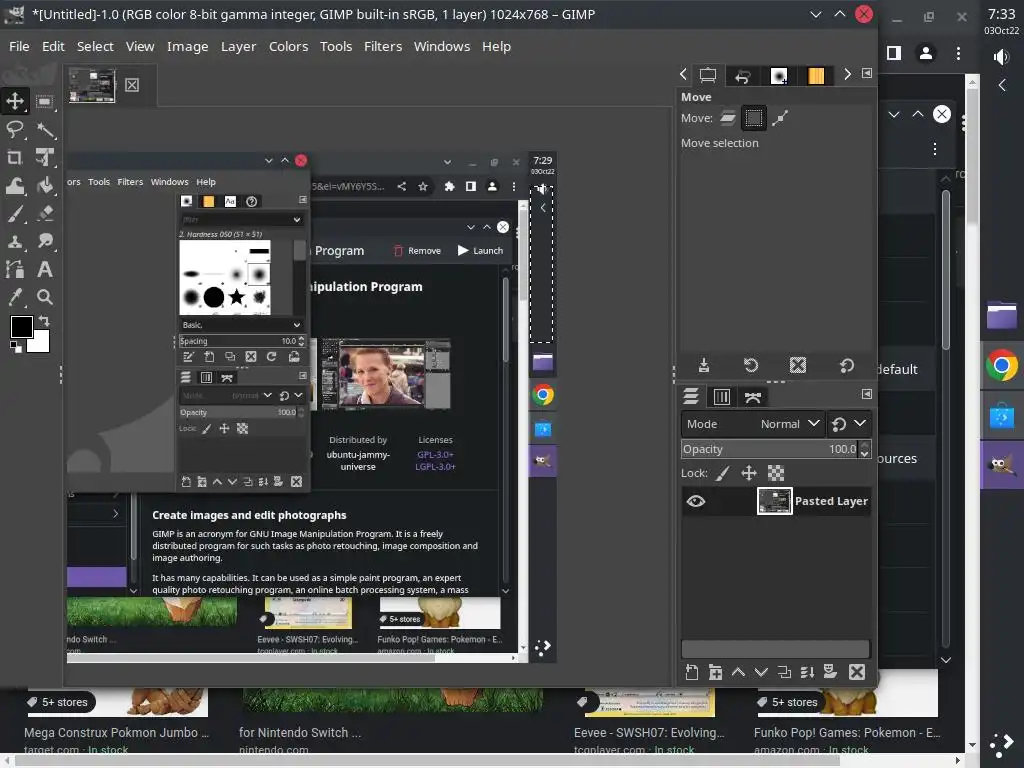Toggle lock pixels for the layer
The width and height of the screenshot is (1024, 768).
(722, 473)
